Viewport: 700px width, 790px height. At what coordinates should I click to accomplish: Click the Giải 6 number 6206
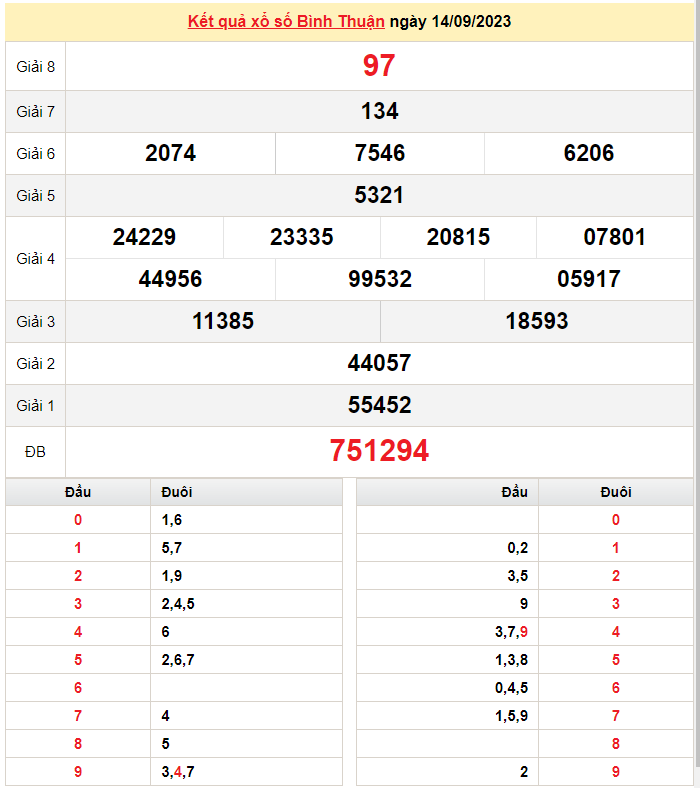(x=589, y=153)
